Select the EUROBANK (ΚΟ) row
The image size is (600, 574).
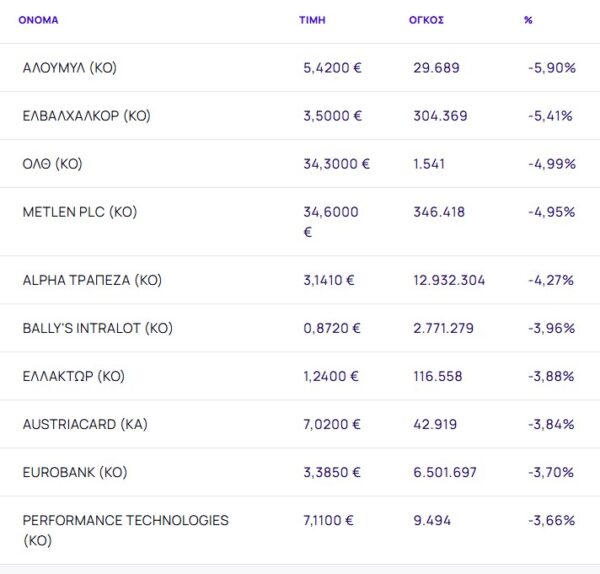tap(75, 472)
